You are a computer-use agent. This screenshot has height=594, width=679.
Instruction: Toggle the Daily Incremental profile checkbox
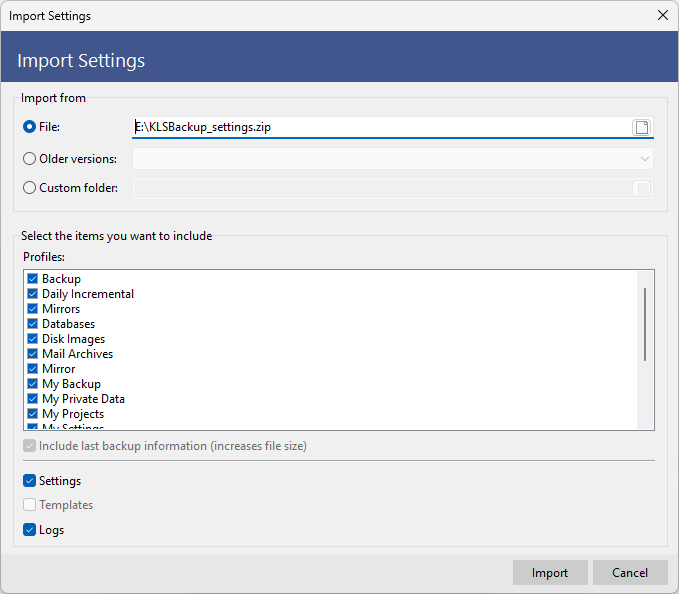coord(33,294)
